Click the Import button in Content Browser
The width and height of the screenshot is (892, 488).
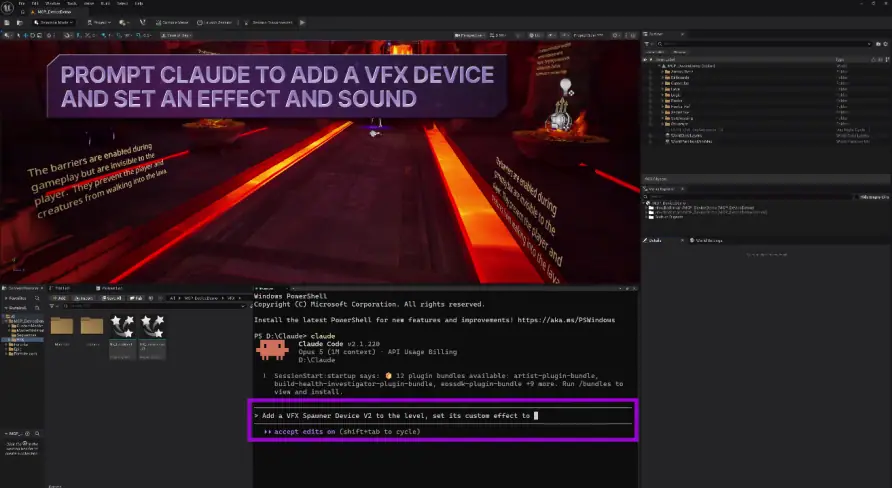point(84,298)
